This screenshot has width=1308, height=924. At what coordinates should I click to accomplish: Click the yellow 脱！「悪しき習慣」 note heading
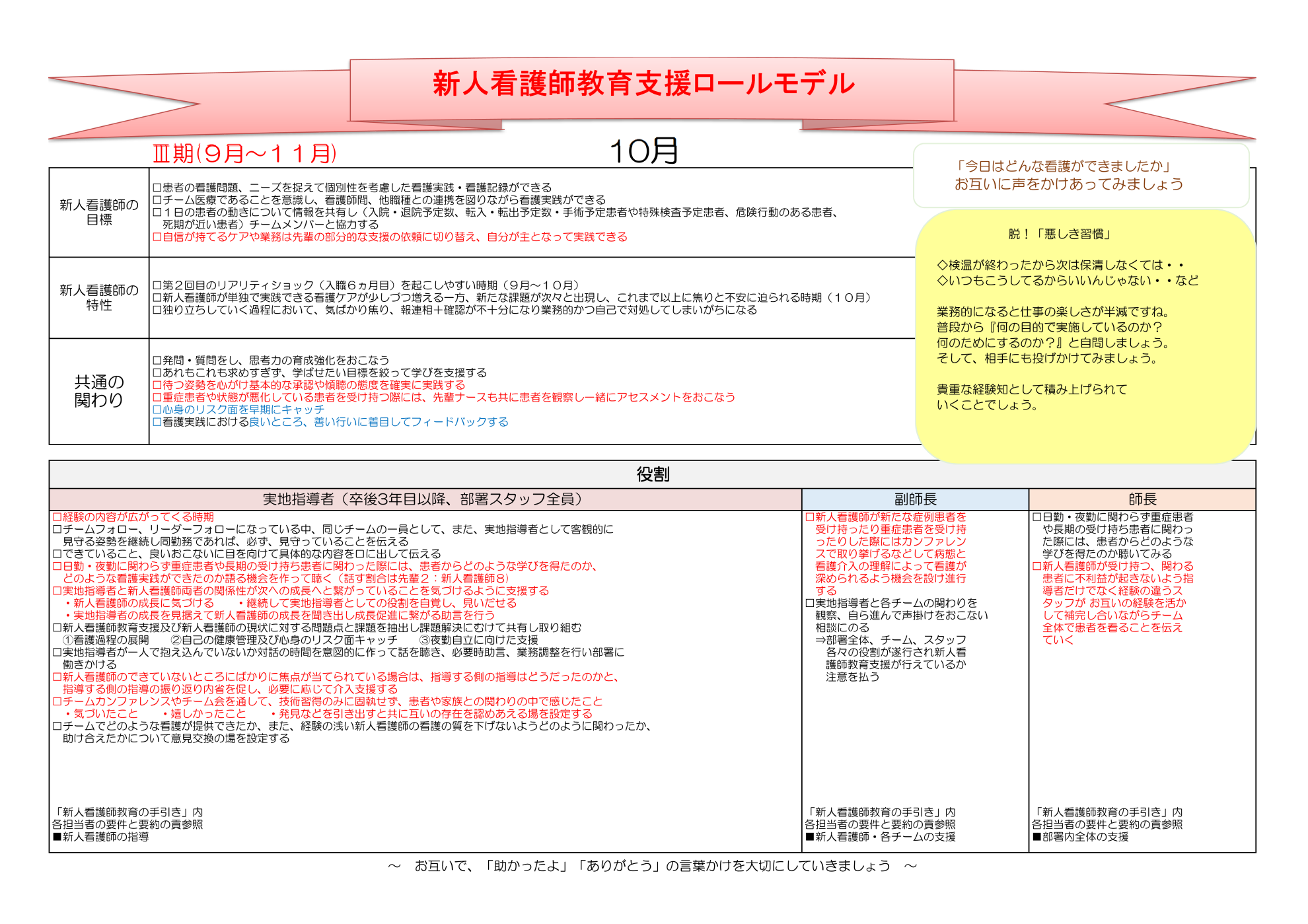[x=1060, y=234]
